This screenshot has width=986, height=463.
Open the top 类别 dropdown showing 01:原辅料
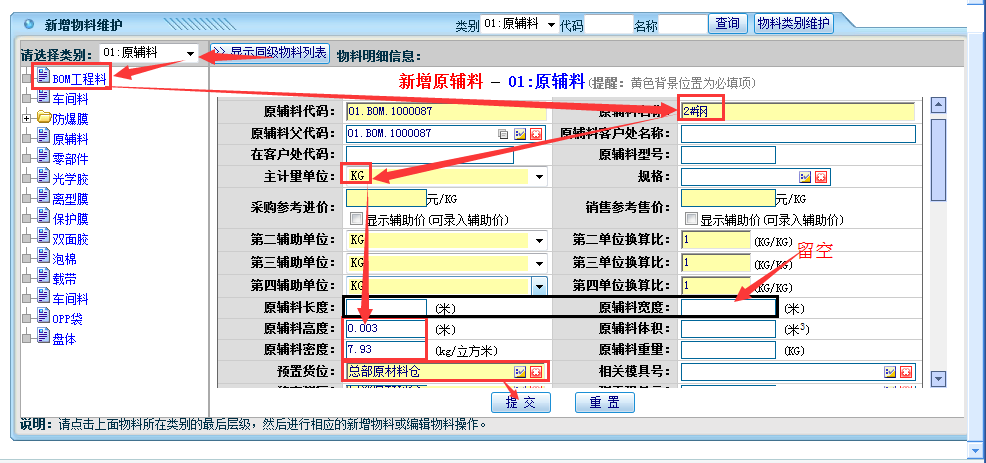519,25
